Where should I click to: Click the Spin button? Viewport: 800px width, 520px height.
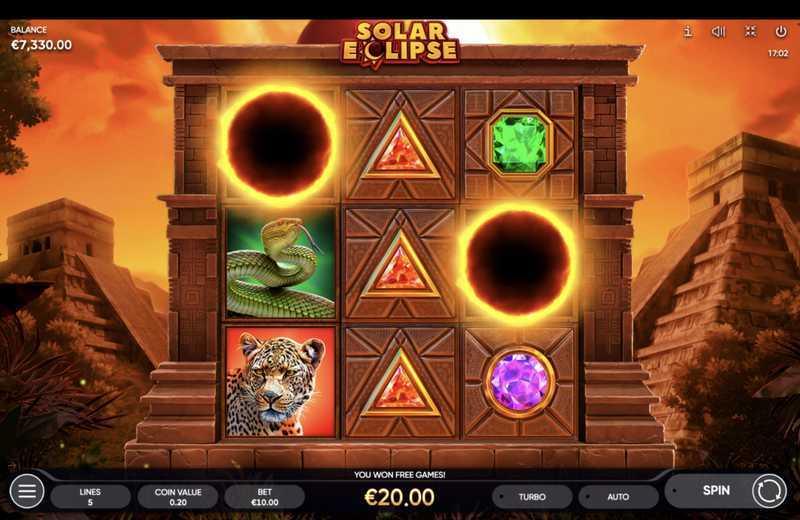click(x=716, y=490)
